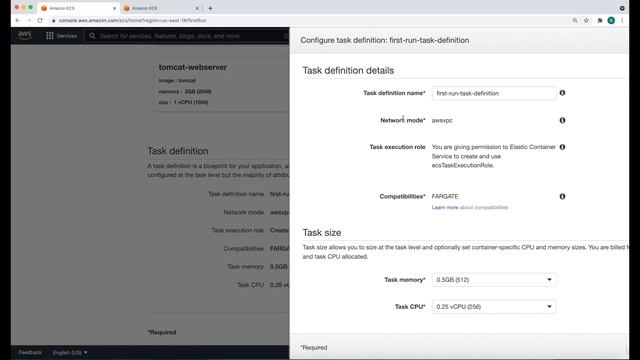This screenshot has height=360, width=640.
Task: Click the Feedback button in footer
Action: [30, 352]
